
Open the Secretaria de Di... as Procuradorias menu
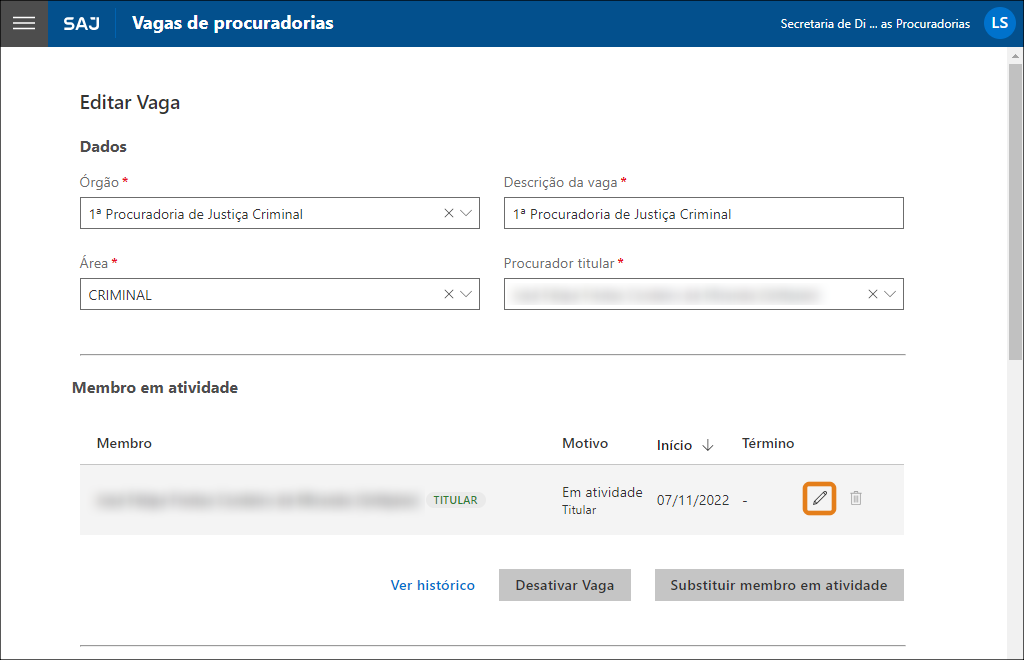point(874,24)
